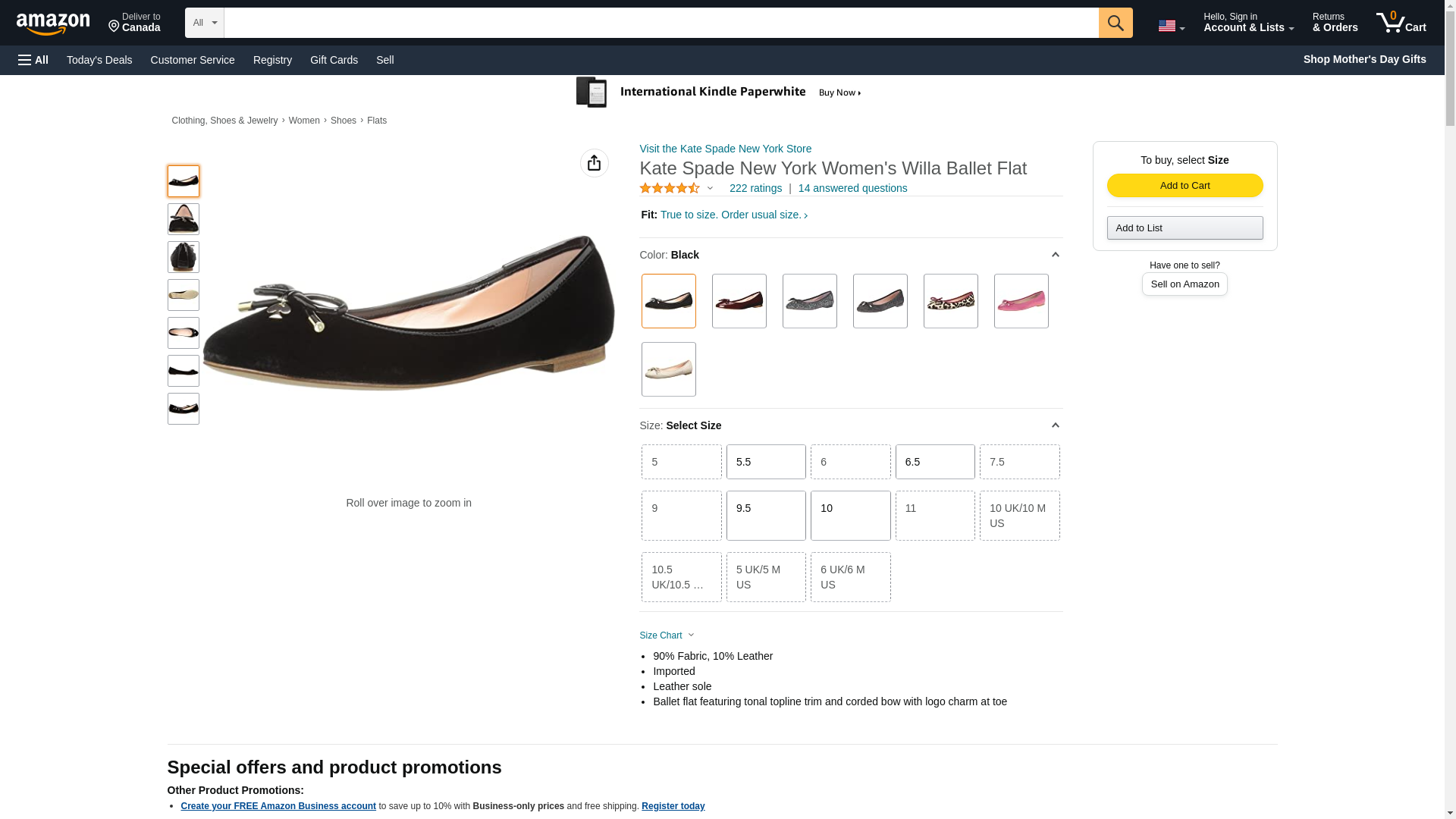This screenshot has width=1456, height=819.
Task: Open Gift Cards in the nav bar
Action: coord(334,60)
